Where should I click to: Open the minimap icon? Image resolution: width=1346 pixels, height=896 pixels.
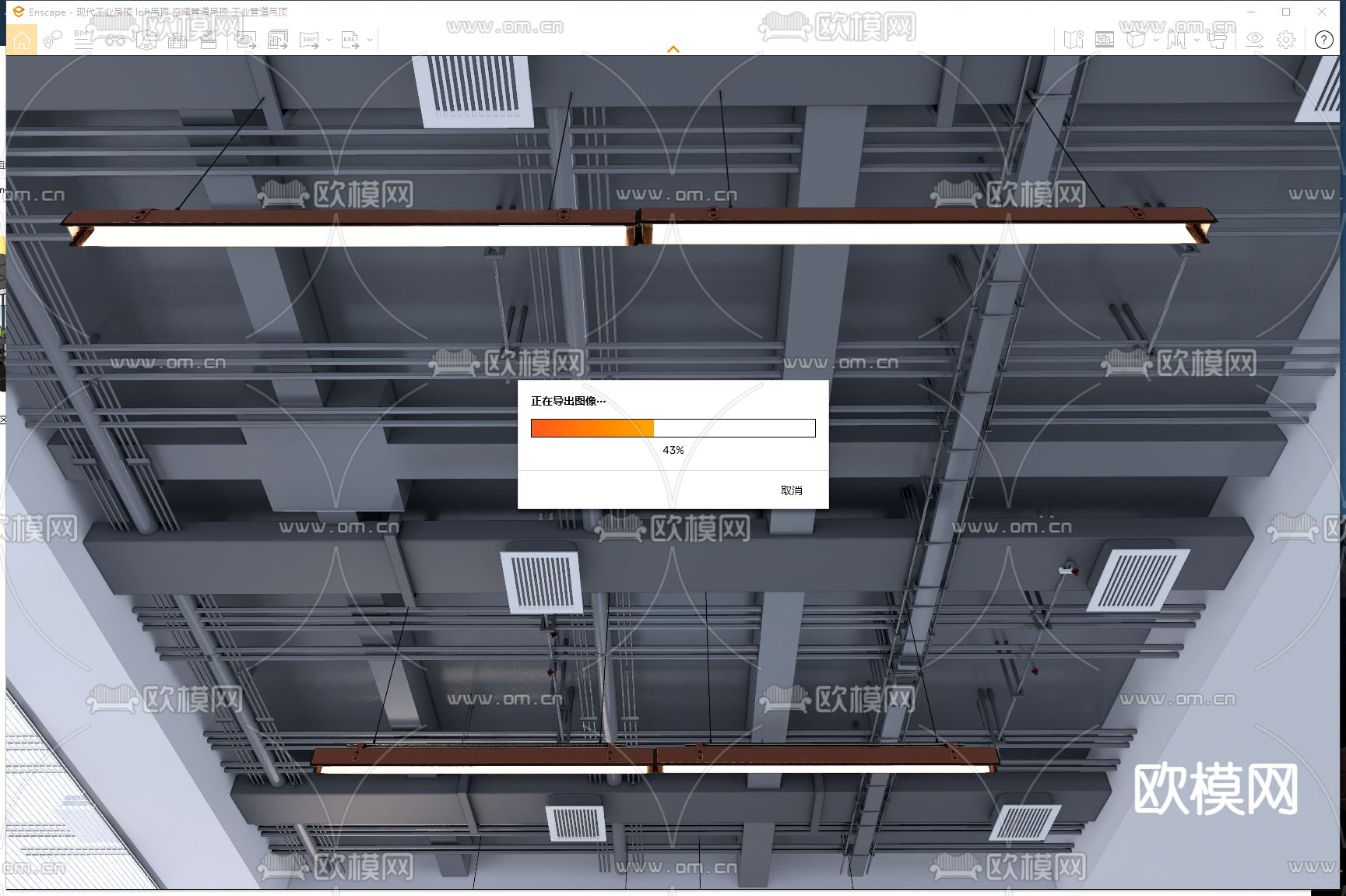click(x=1074, y=40)
